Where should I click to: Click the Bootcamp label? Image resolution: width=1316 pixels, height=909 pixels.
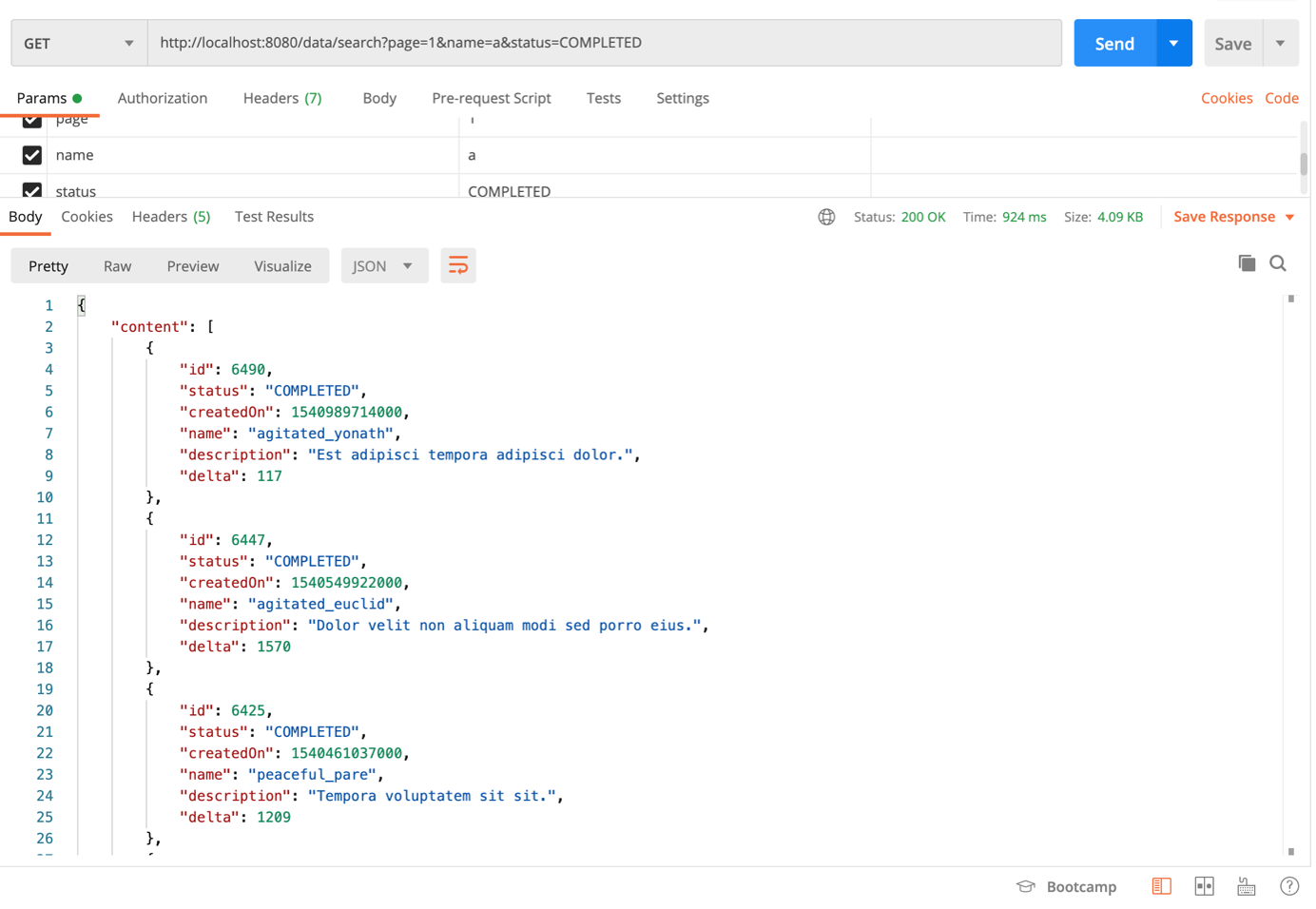point(1081,886)
